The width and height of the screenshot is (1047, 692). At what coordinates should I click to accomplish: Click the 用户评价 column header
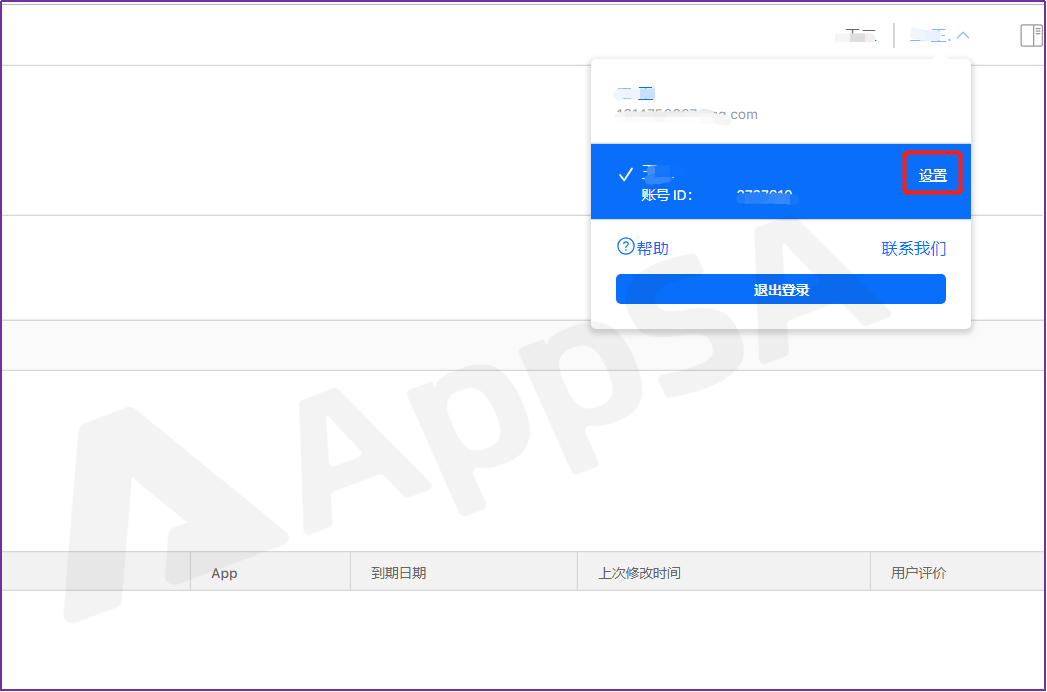pyautogui.click(x=958, y=572)
